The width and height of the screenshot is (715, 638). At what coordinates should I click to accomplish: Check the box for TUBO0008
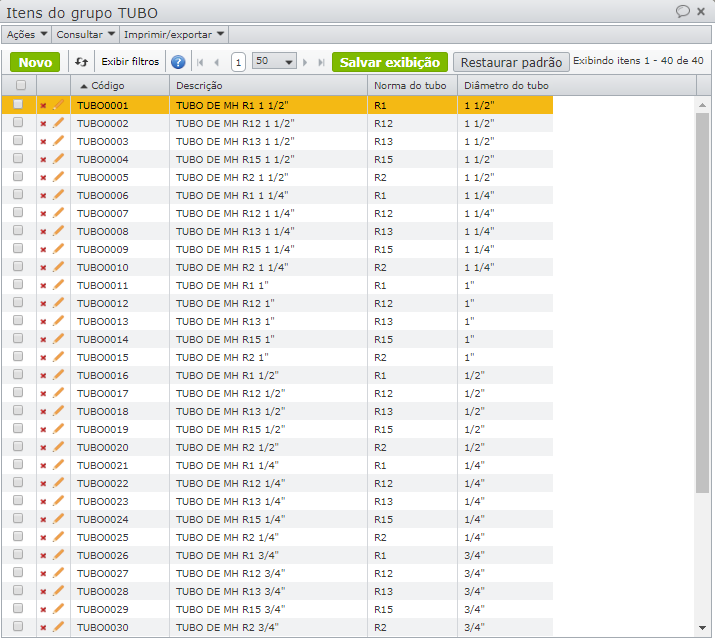18,230
